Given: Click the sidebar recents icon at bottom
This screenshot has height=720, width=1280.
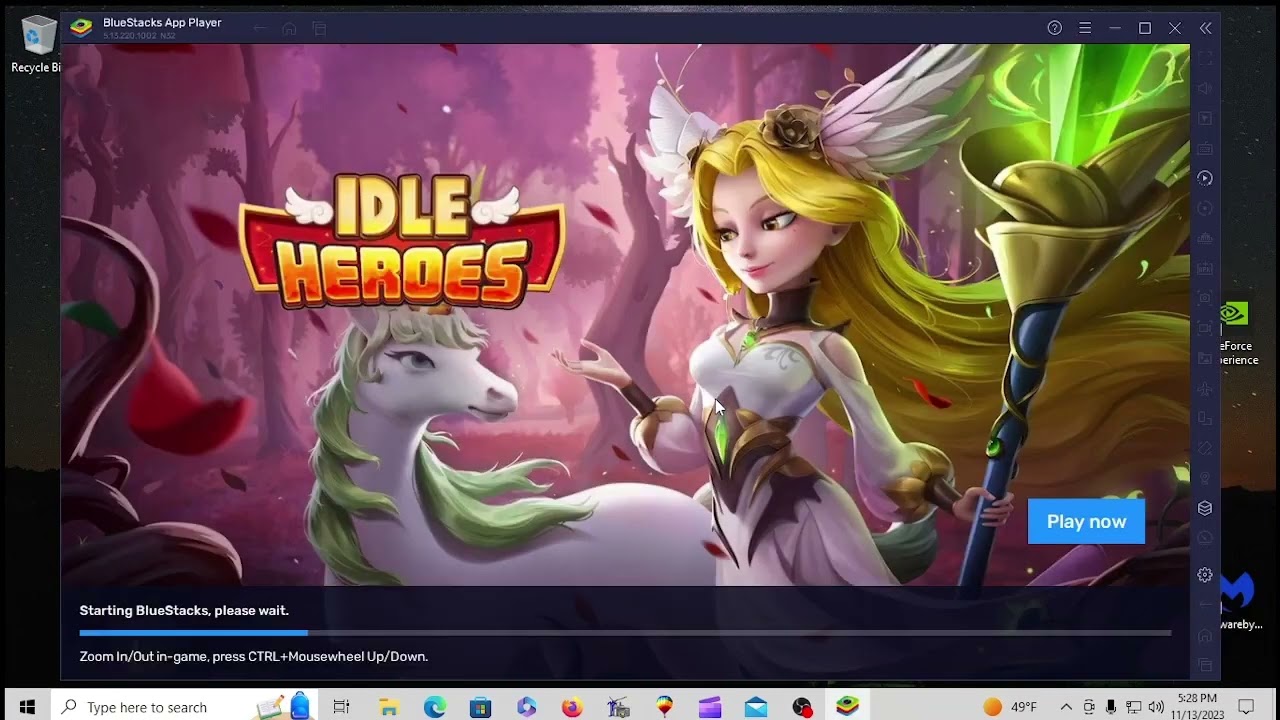Looking at the screenshot, I should coord(1205,665).
